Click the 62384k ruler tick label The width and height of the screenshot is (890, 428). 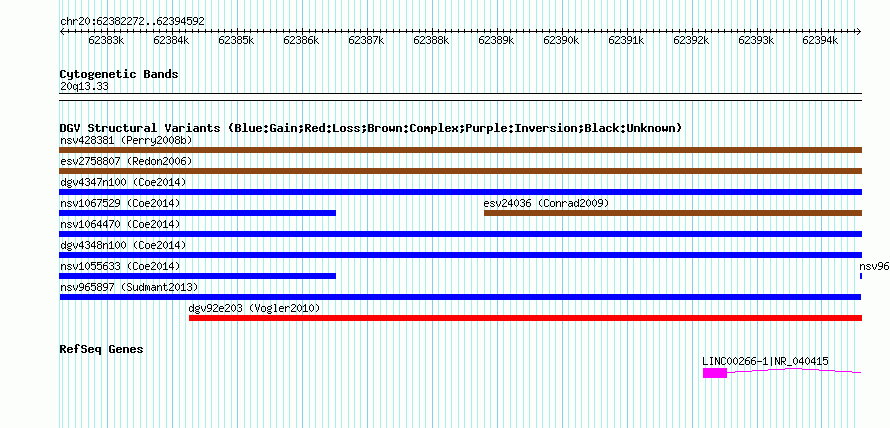tap(171, 40)
